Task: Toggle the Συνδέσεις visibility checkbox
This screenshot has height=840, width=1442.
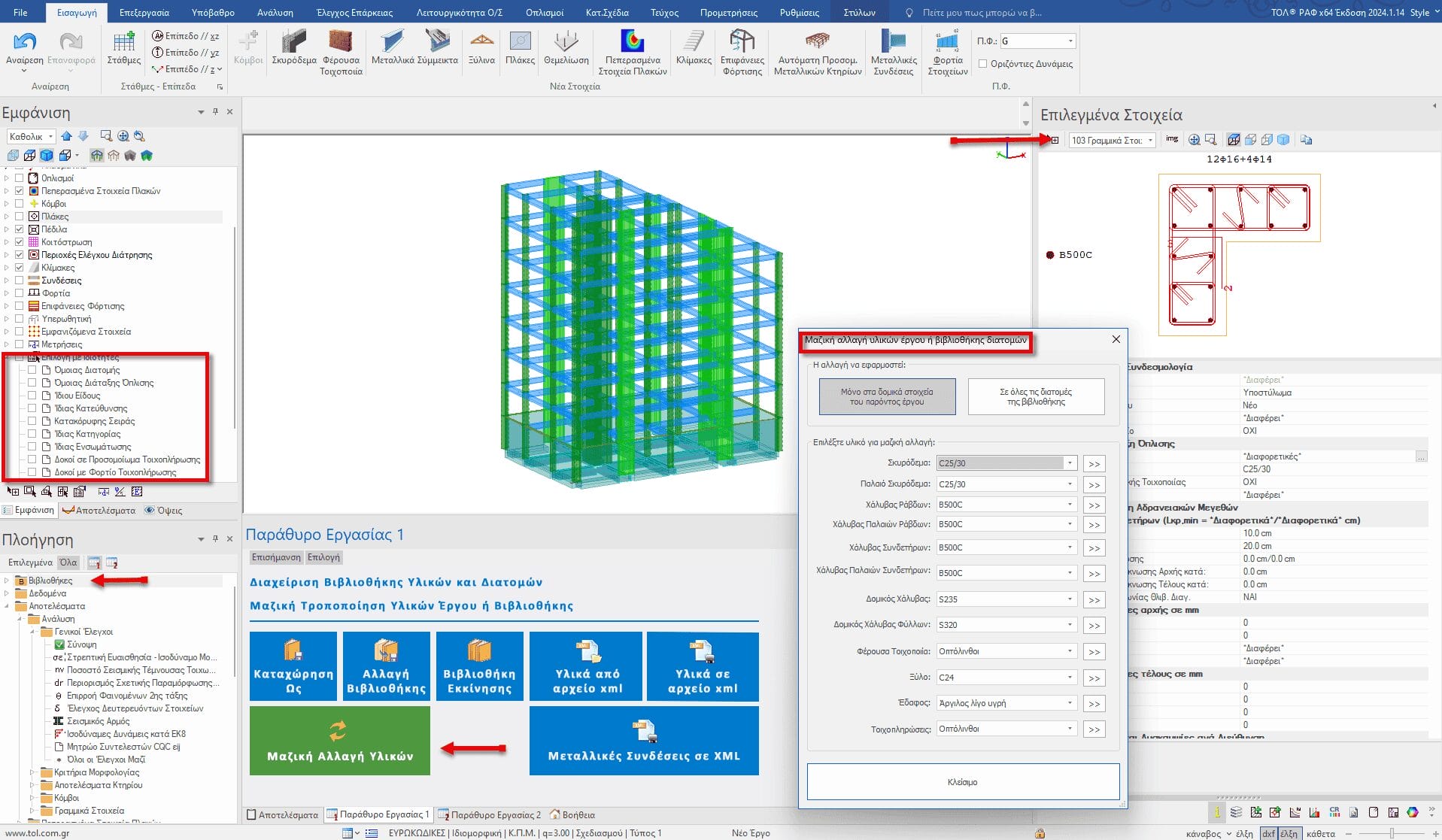Action: coord(20,281)
